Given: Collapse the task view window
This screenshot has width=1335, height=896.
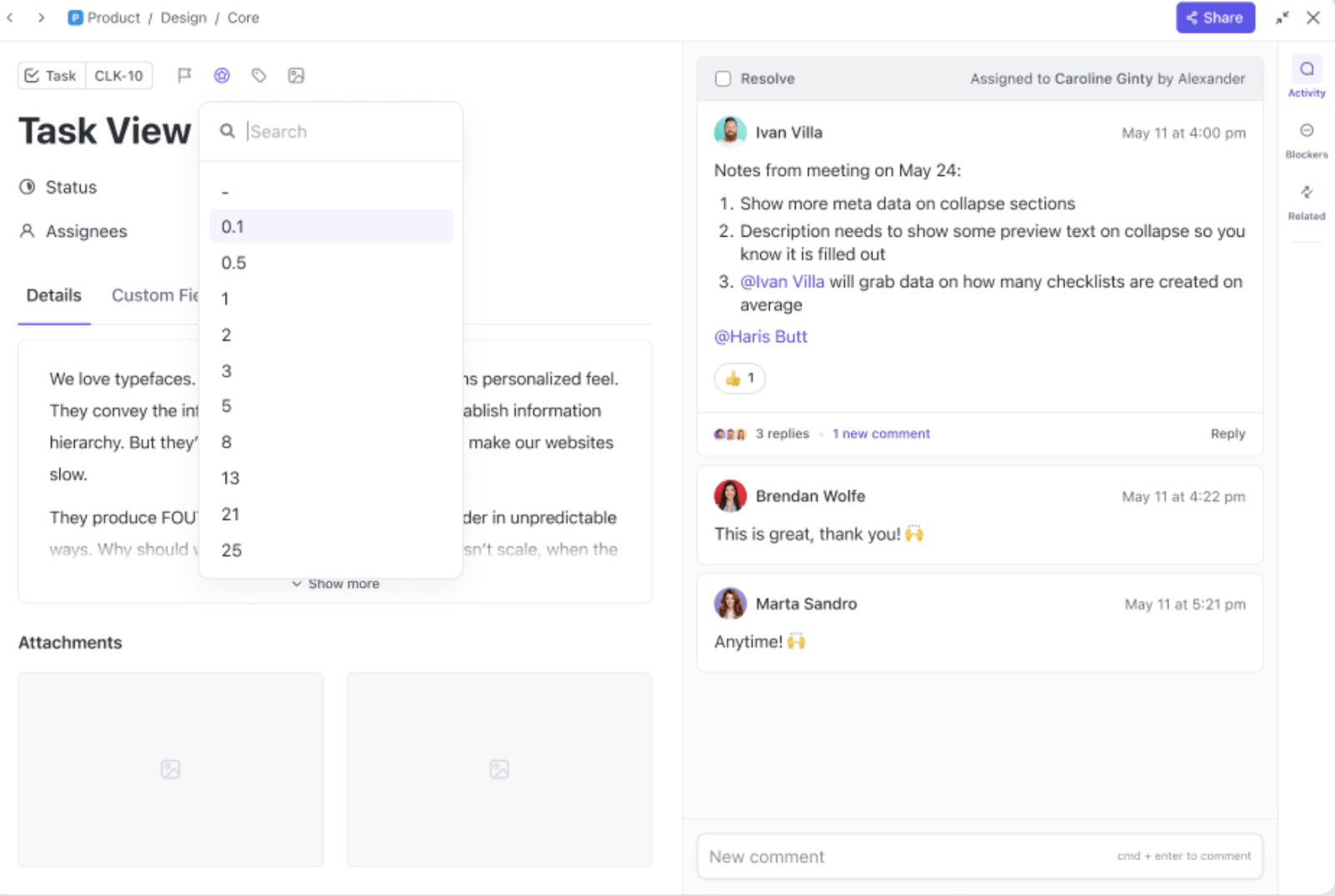Looking at the screenshot, I should click(1282, 18).
